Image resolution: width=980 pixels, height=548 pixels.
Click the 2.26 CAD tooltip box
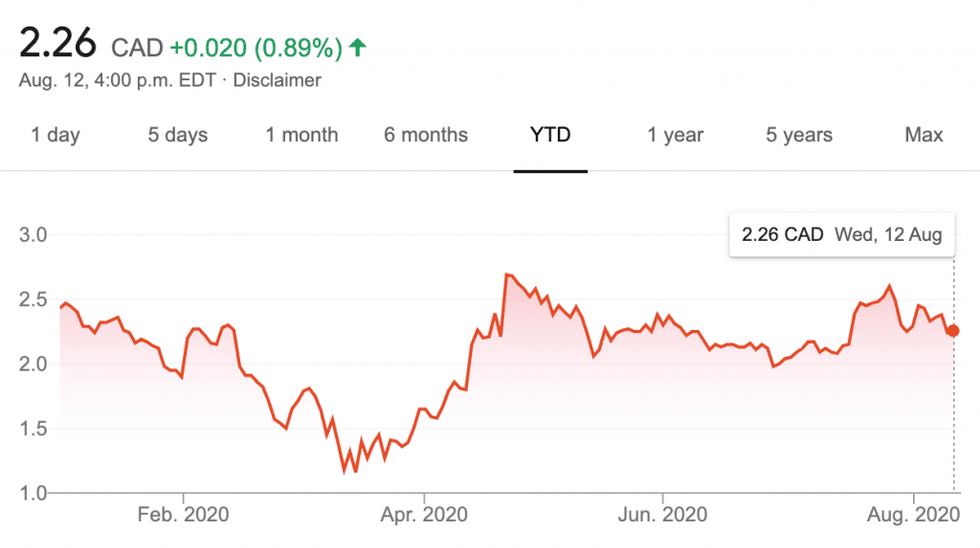841,236
